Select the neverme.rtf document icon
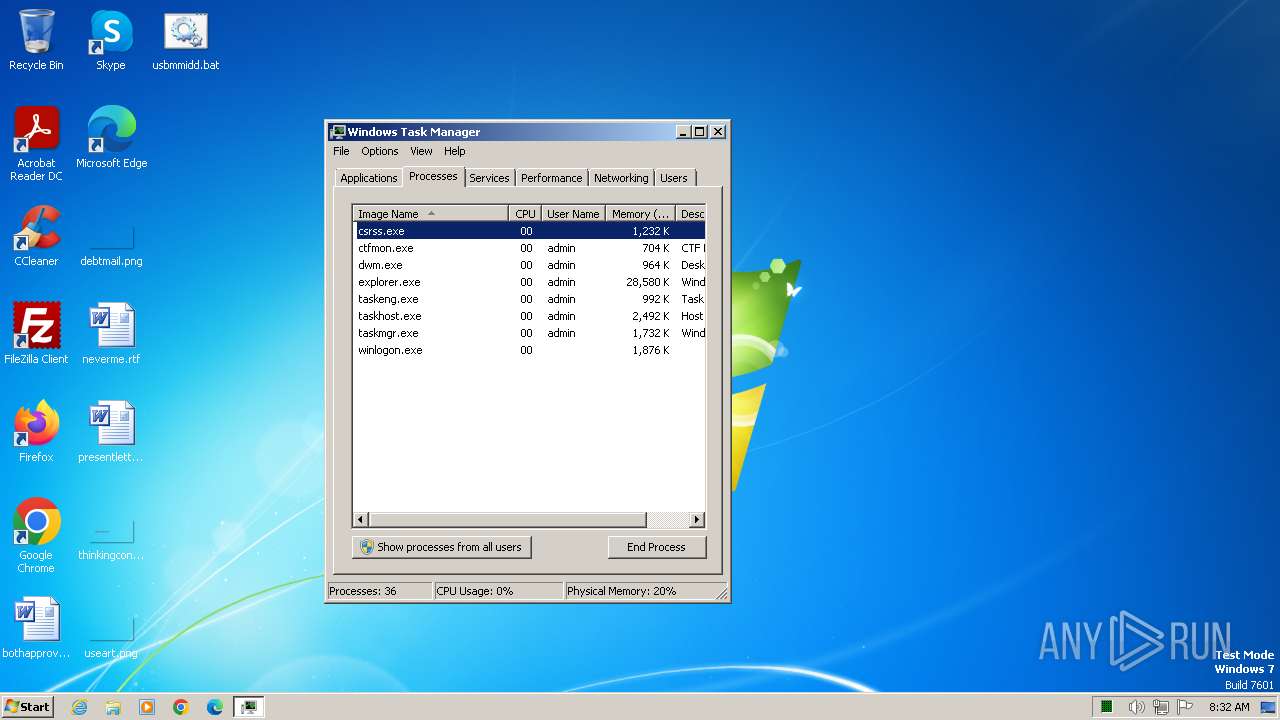The height and width of the screenshot is (720, 1280). pyautogui.click(x=111, y=333)
